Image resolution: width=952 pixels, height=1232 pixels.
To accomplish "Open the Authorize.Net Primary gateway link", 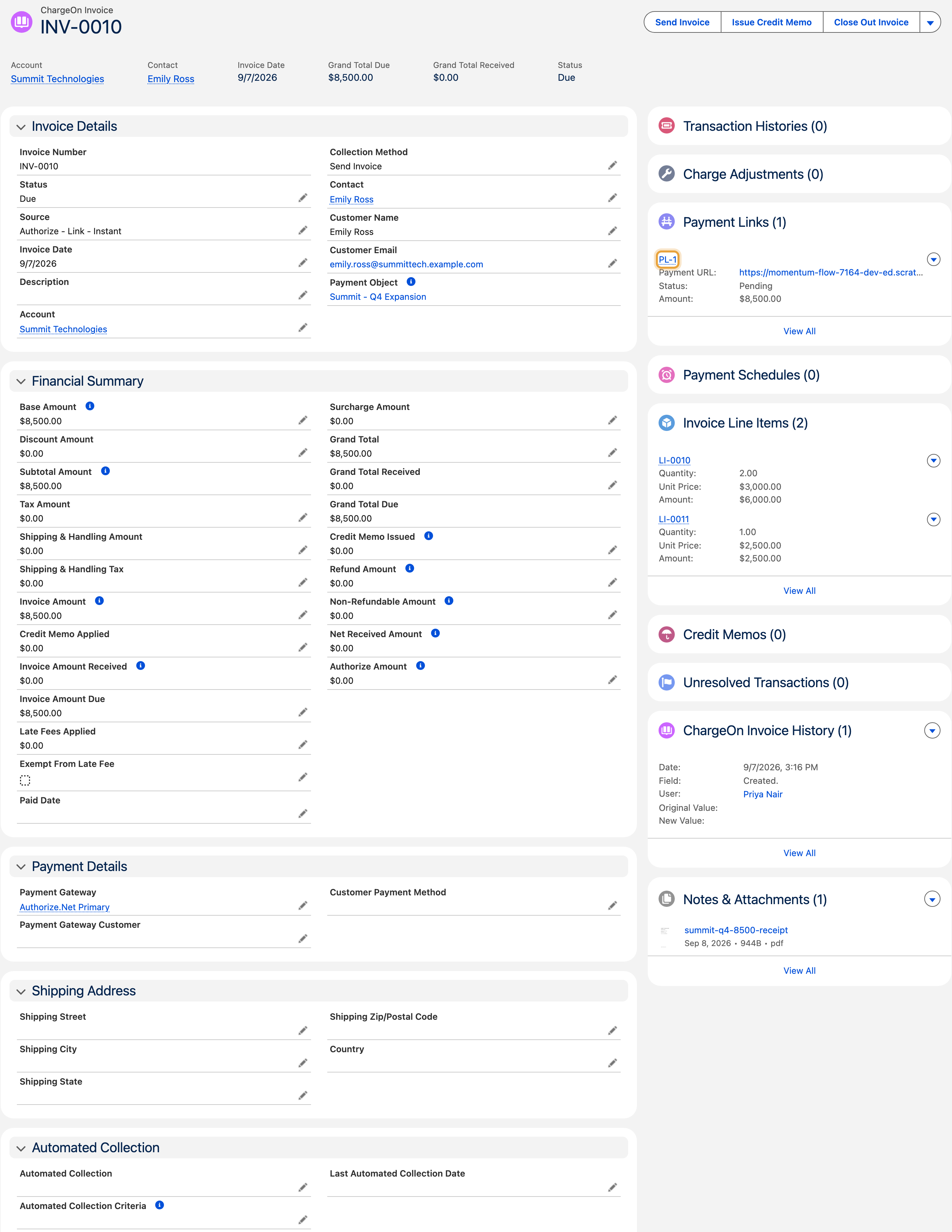I will (65, 907).
